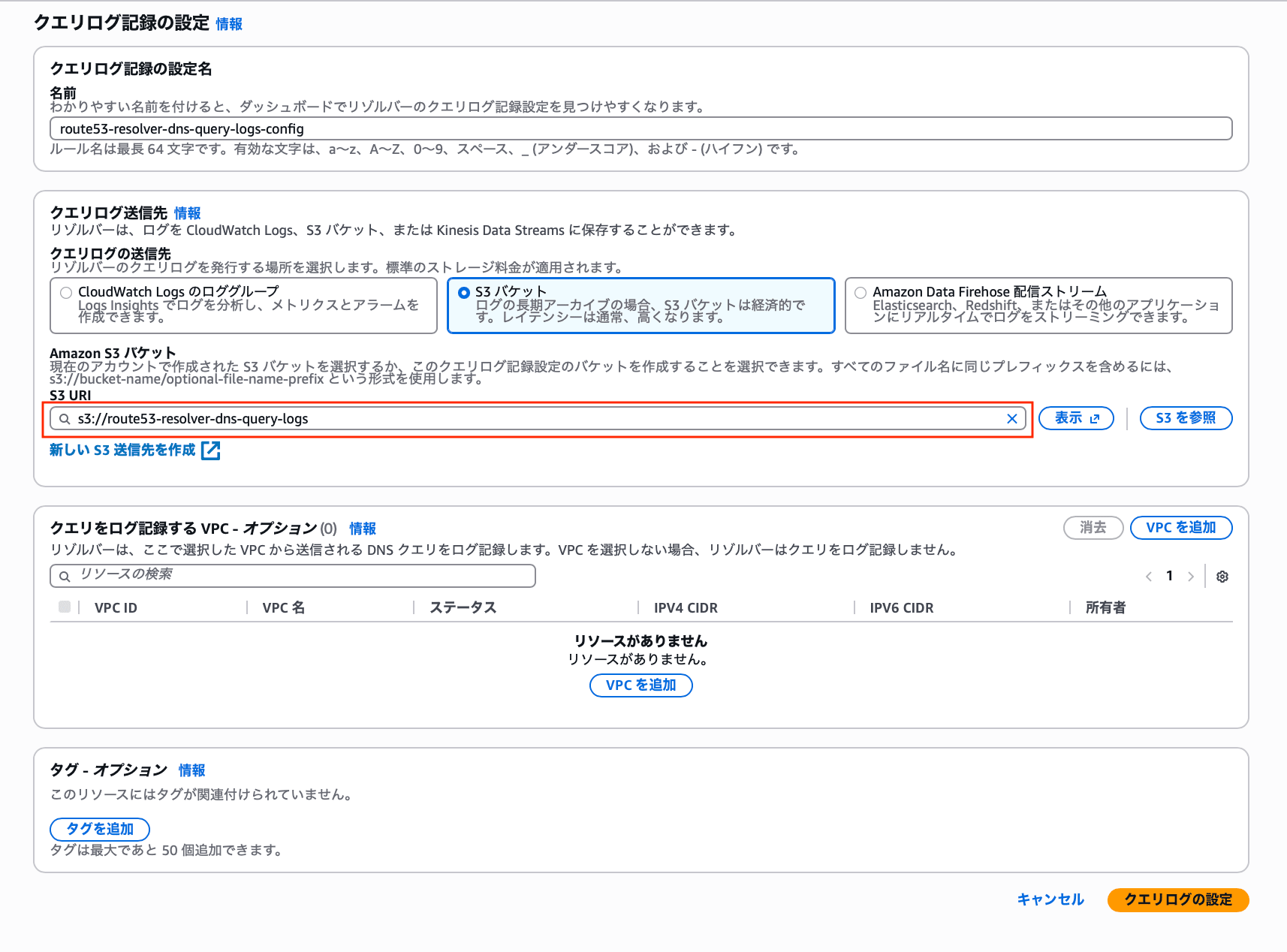Go to previous page of VPC table

coord(1149,577)
